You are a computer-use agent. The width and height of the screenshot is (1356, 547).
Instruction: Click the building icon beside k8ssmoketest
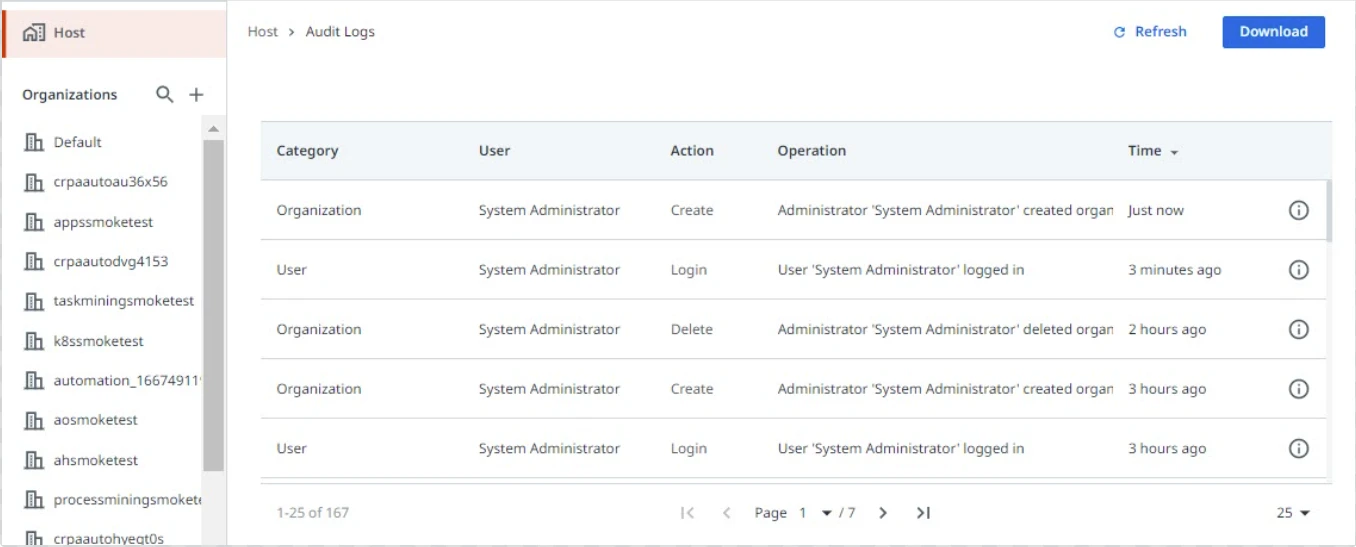[34, 341]
